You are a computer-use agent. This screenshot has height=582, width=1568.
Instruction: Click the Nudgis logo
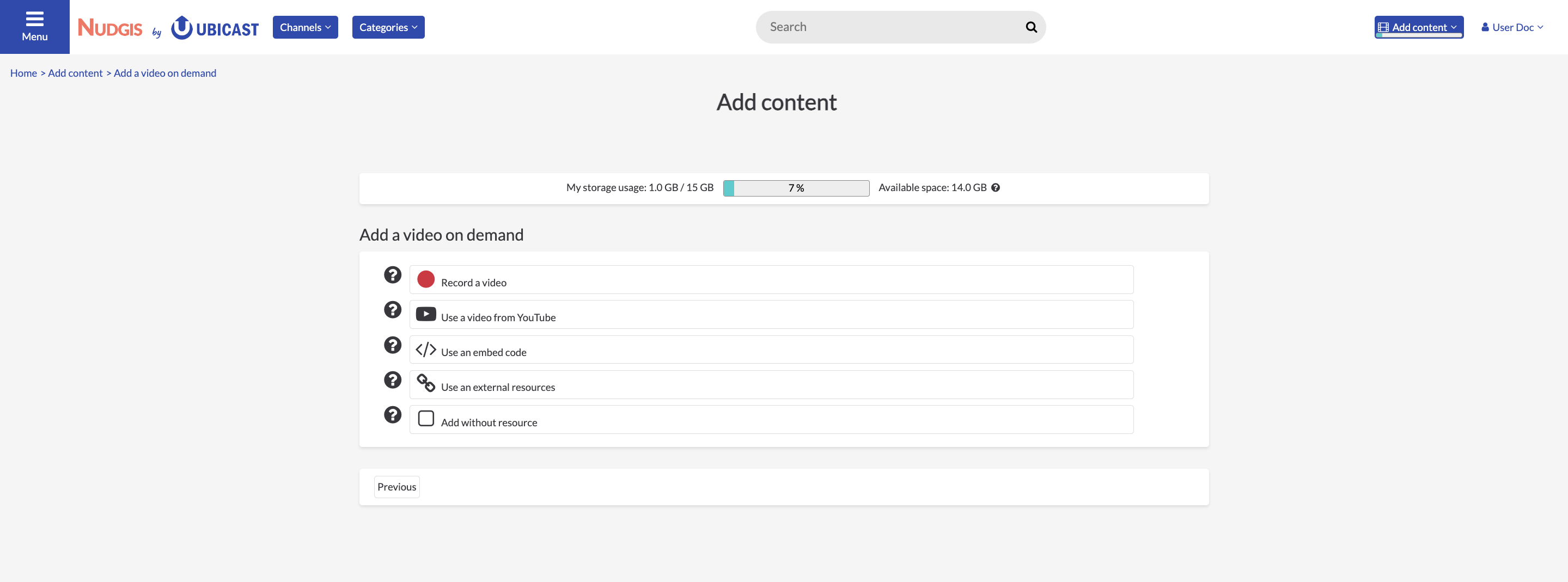point(110,27)
